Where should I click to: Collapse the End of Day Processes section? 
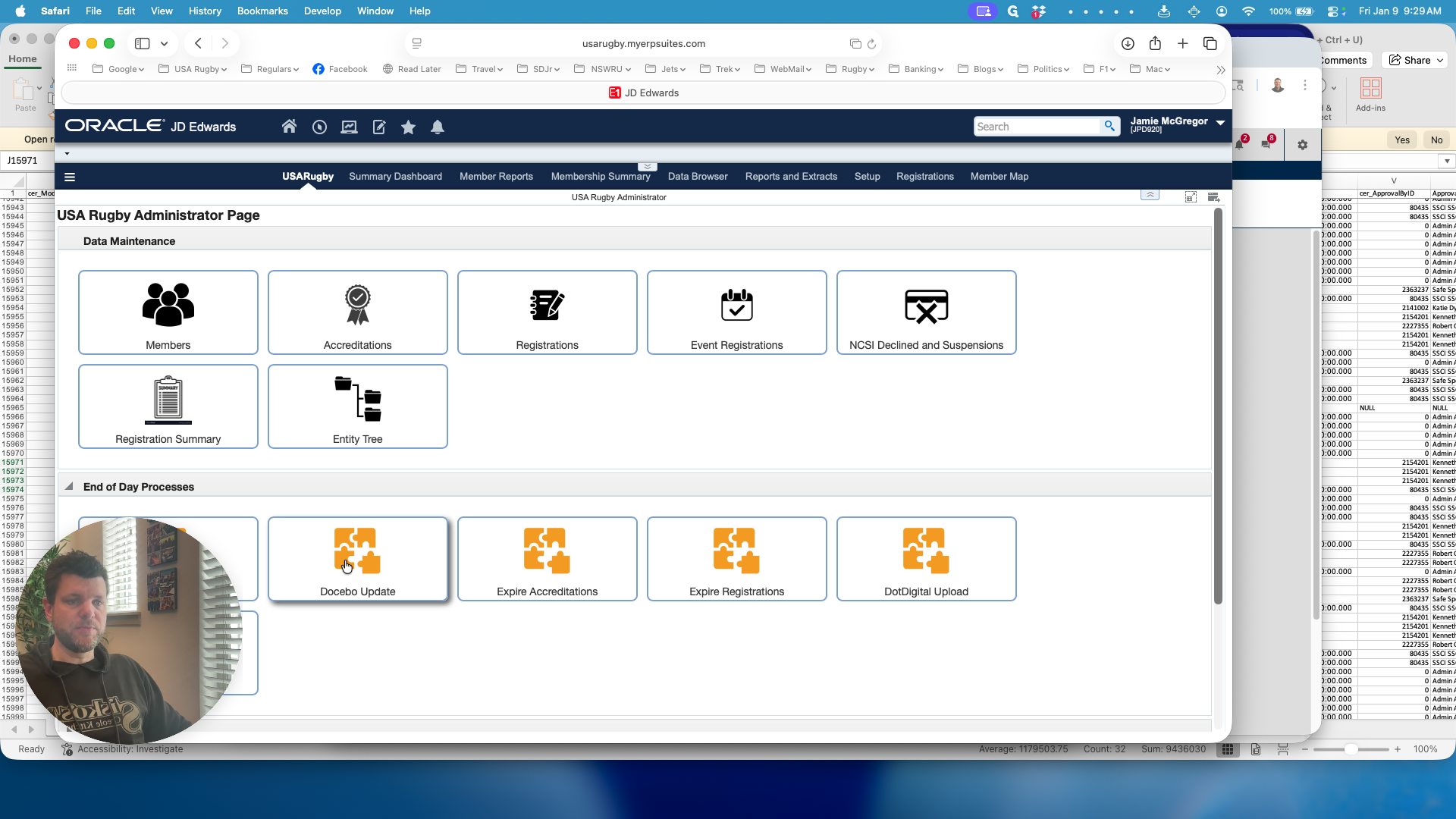[x=69, y=486]
